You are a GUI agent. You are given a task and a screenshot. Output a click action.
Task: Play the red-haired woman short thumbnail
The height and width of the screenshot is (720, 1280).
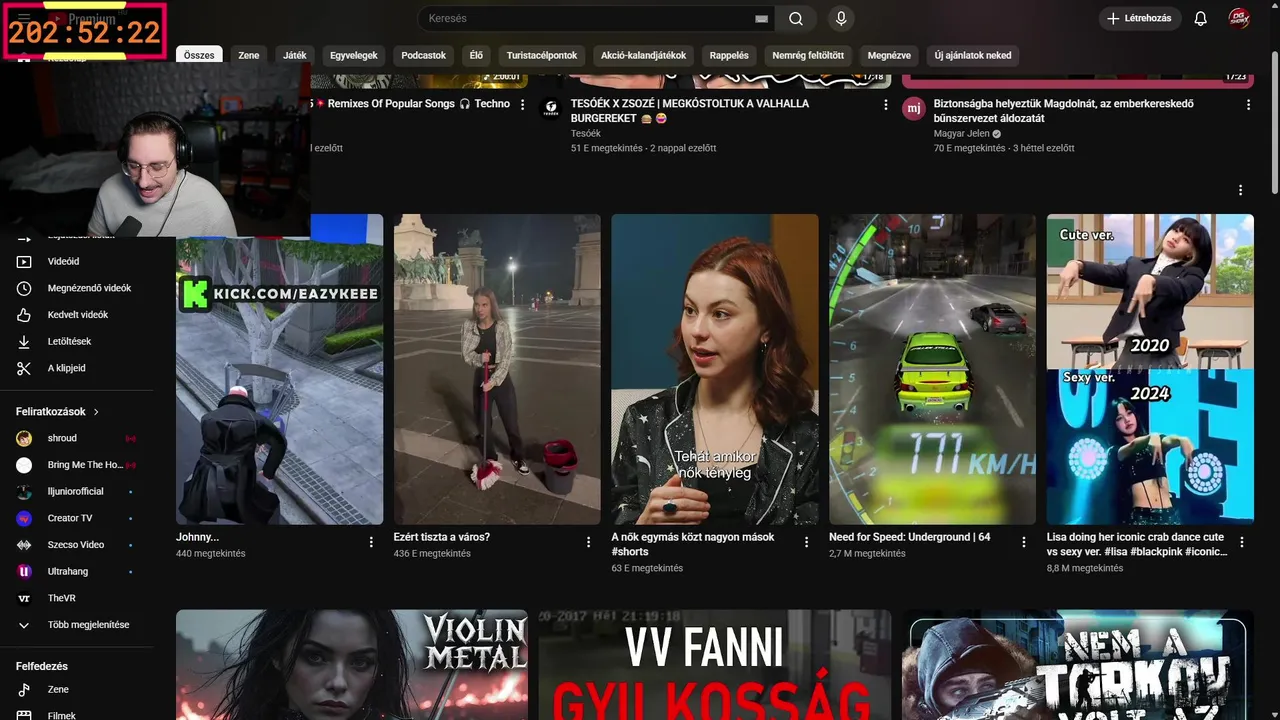pos(715,369)
